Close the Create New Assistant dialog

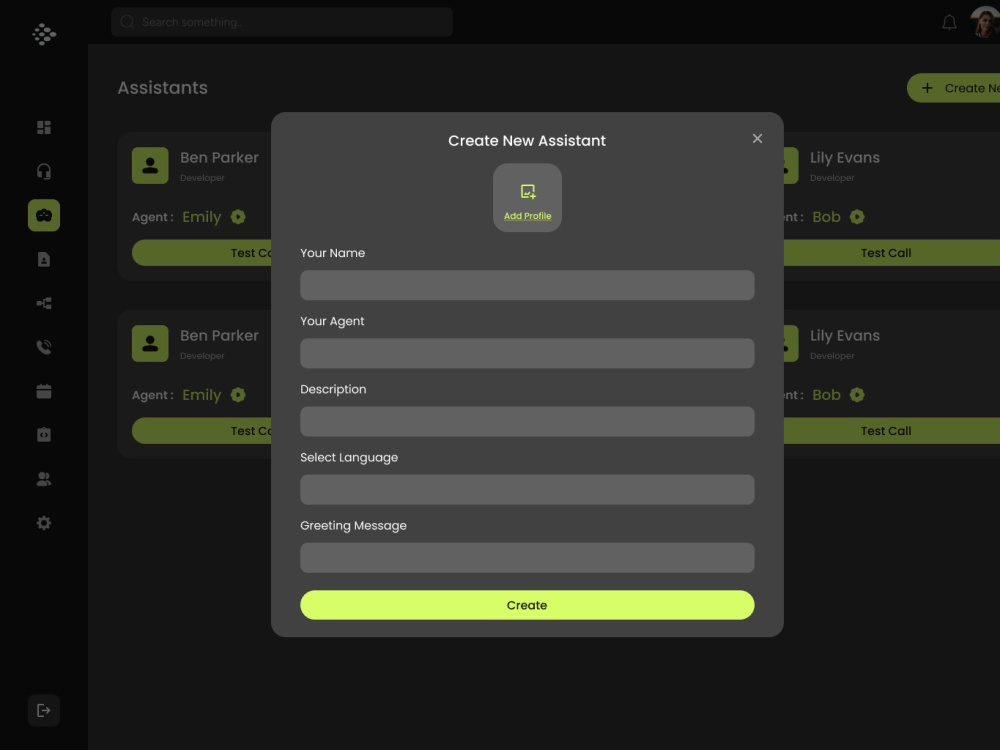(757, 138)
